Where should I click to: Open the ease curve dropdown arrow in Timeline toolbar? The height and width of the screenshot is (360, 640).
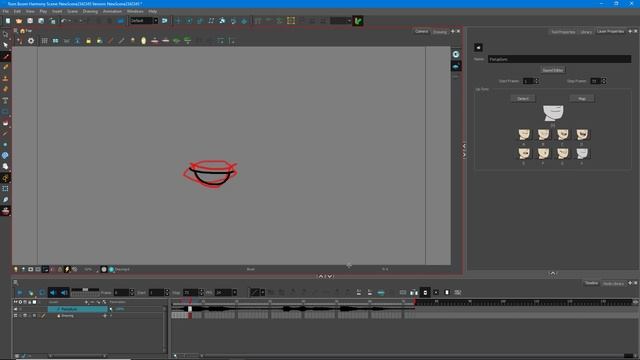[x=262, y=293]
